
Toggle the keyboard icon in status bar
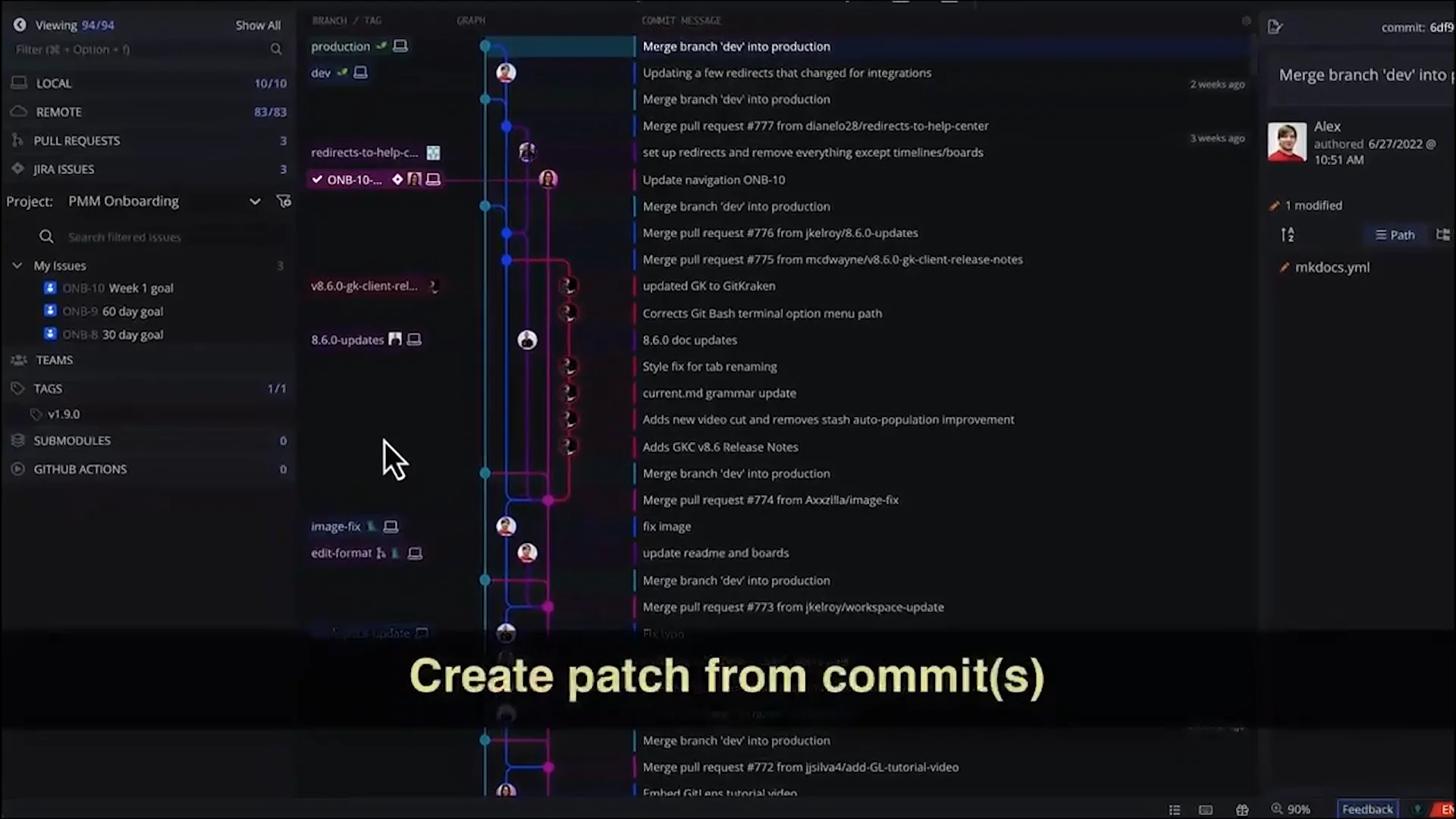pos(1206,809)
